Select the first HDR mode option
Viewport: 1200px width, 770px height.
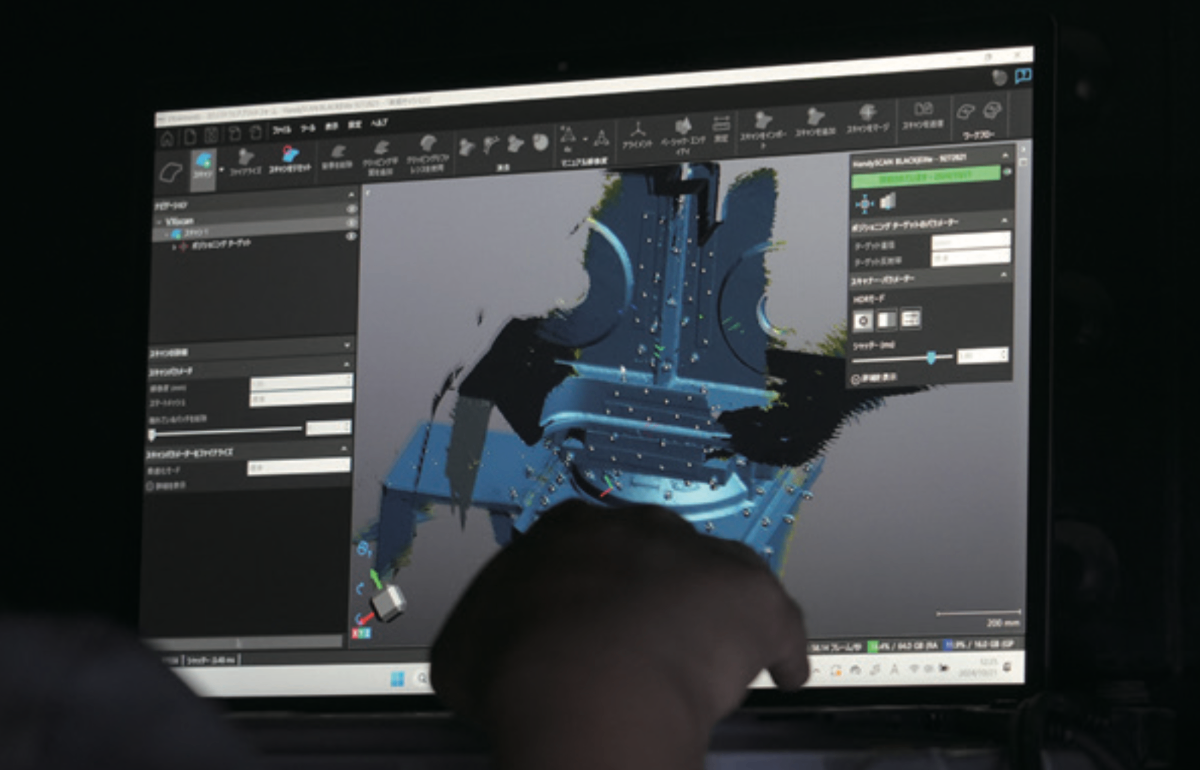863,319
